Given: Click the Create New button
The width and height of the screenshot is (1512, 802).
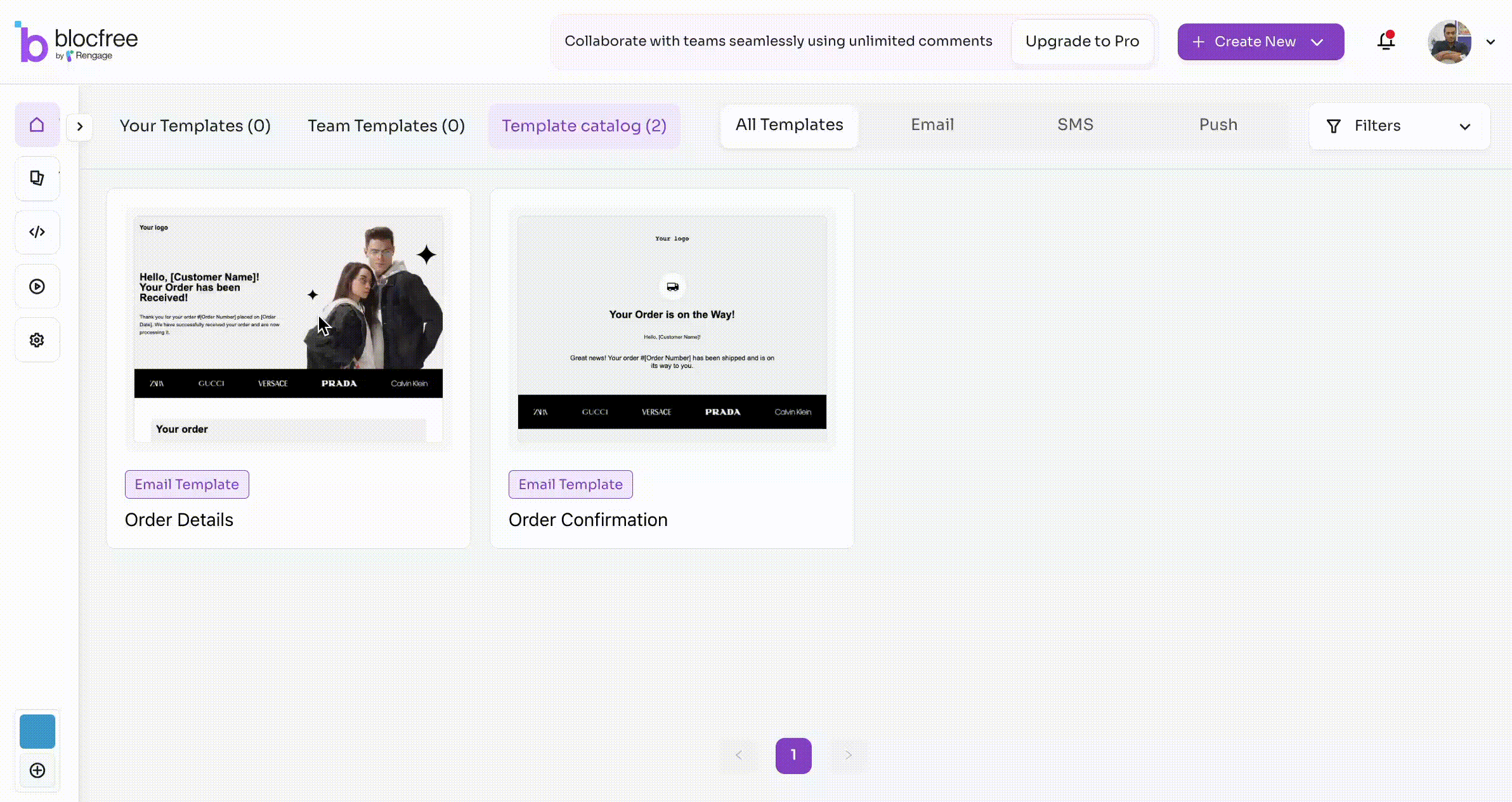Looking at the screenshot, I should [1259, 41].
